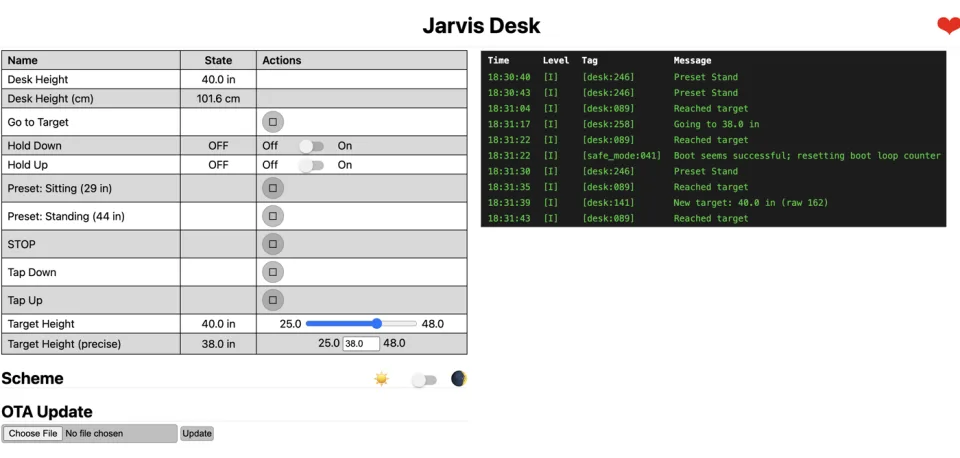Image resolution: width=960 pixels, height=458 pixels.
Task: Click the Target Height (precise) input box
Action: [361, 344]
